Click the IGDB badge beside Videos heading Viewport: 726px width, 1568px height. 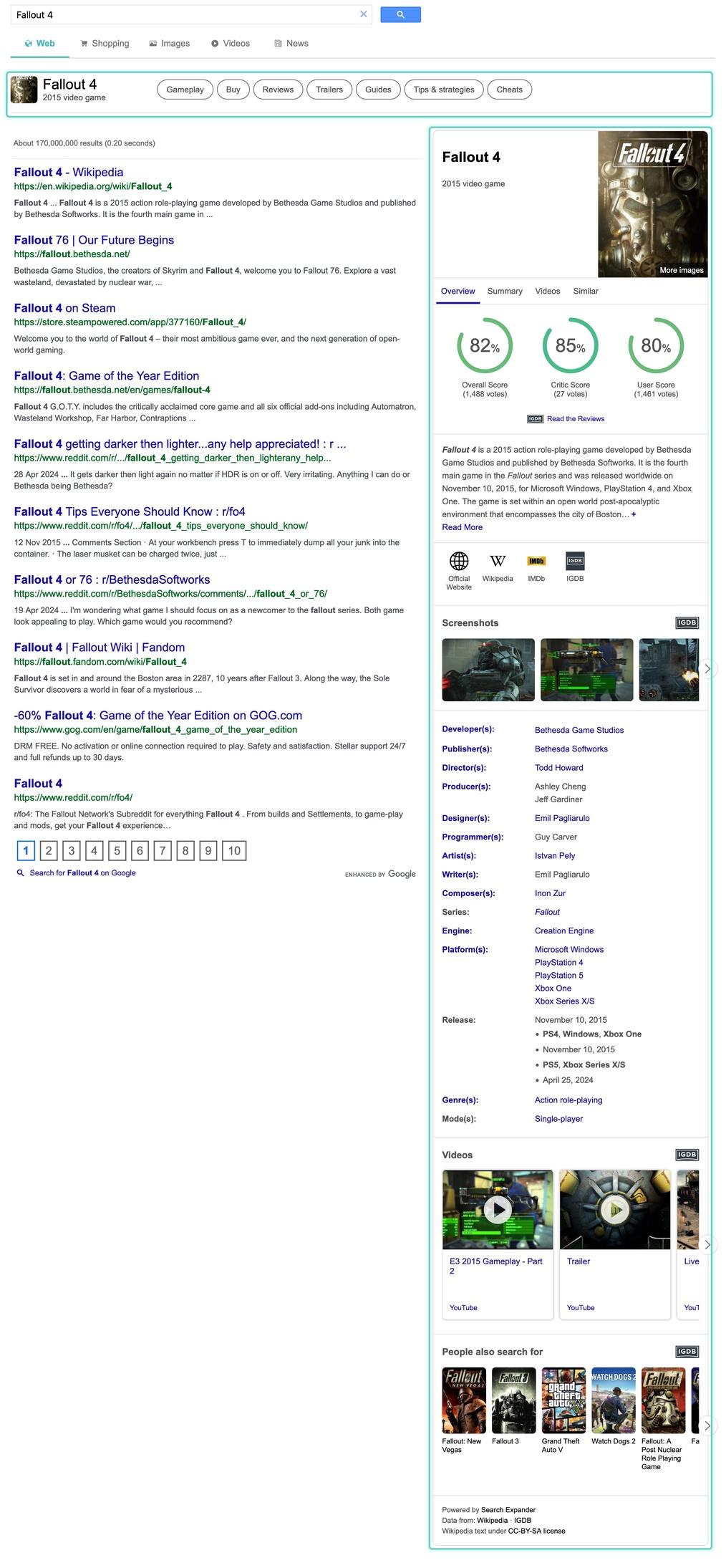687,1155
